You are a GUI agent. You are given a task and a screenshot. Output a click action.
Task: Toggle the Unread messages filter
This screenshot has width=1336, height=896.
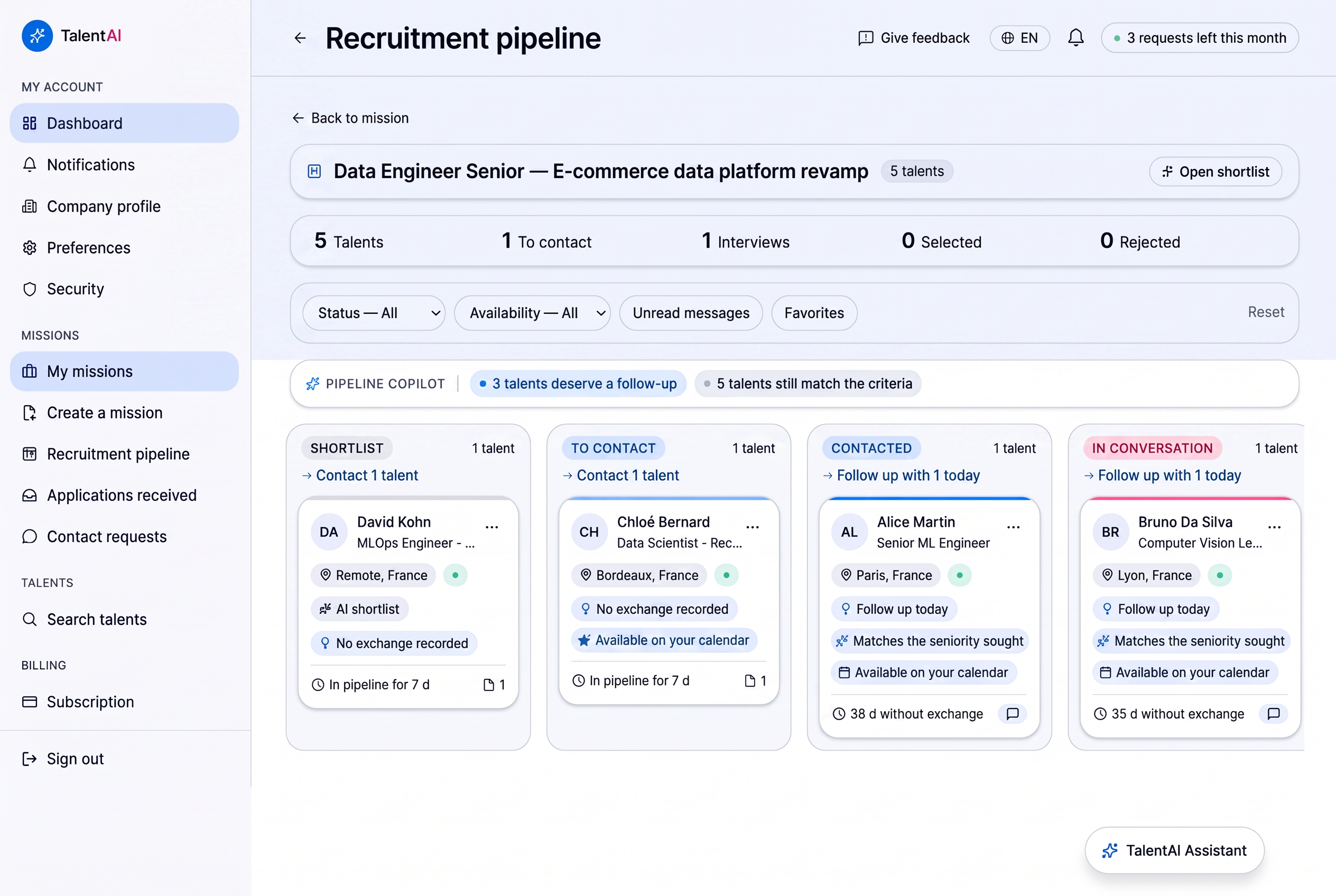click(x=691, y=313)
